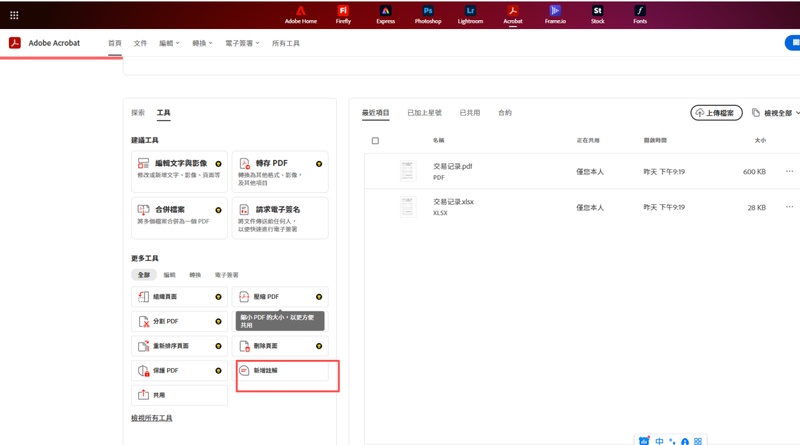Select the 壓縮 PDF tool

[280, 296]
